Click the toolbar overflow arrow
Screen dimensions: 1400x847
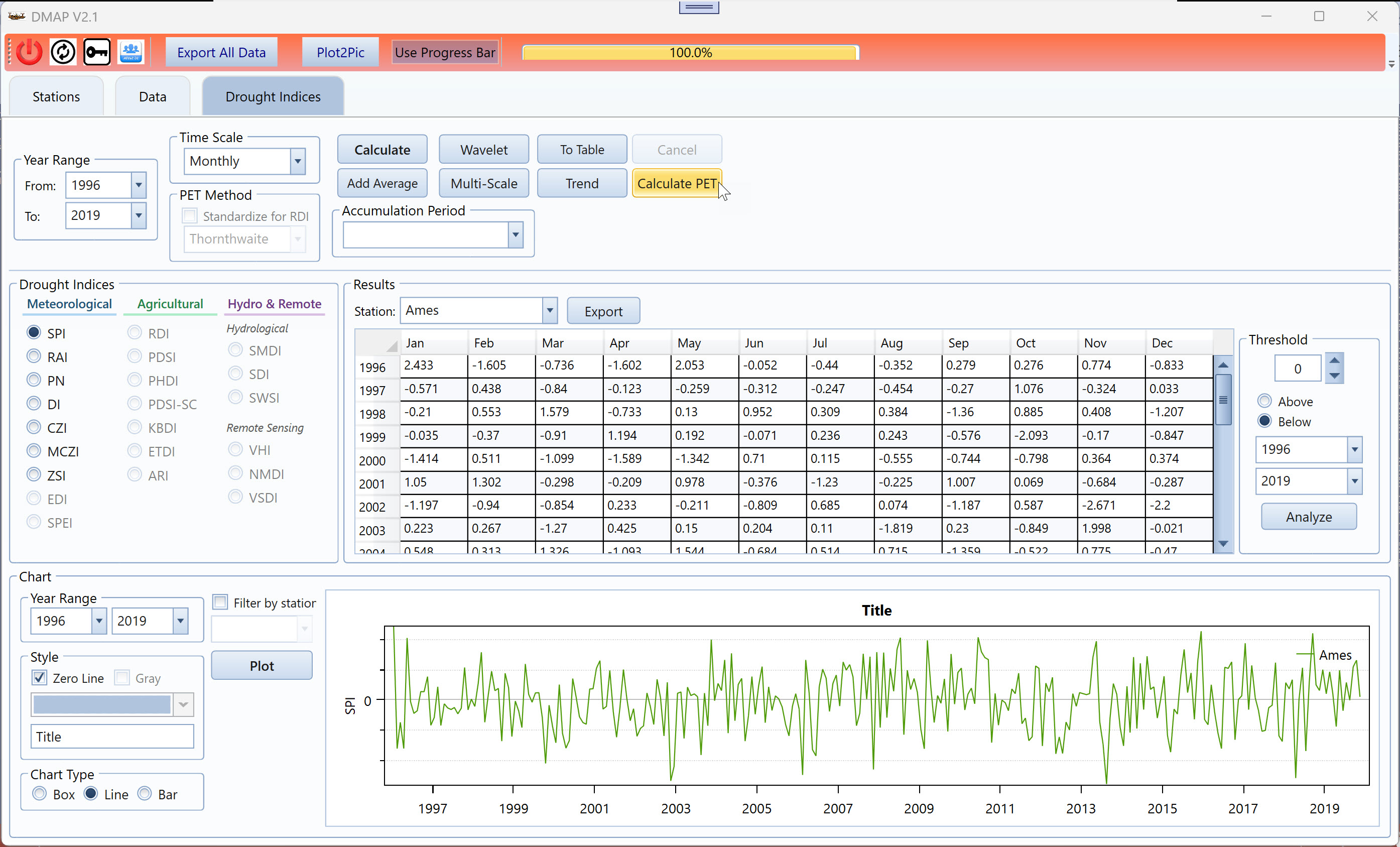[1391, 64]
